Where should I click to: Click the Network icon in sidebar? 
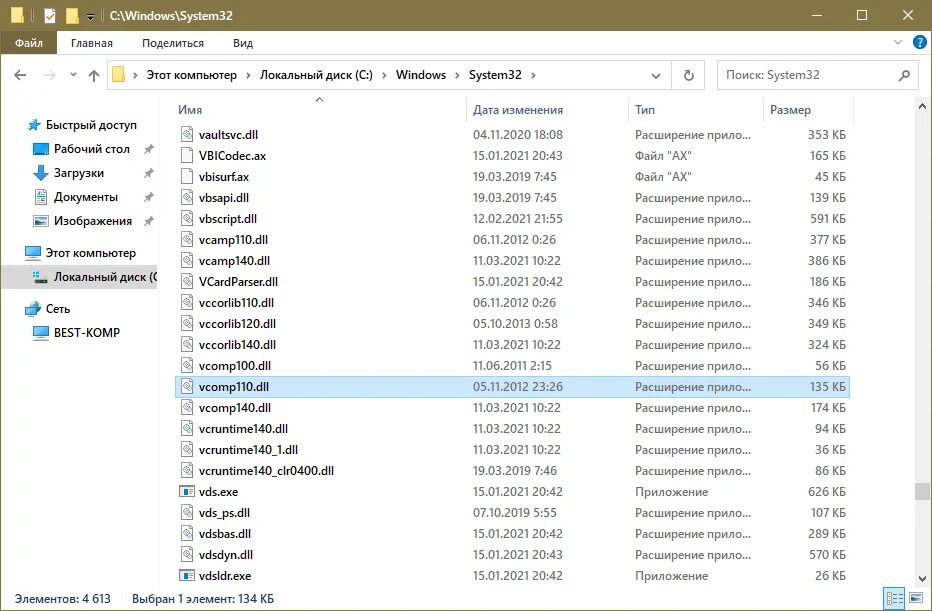tap(33, 308)
